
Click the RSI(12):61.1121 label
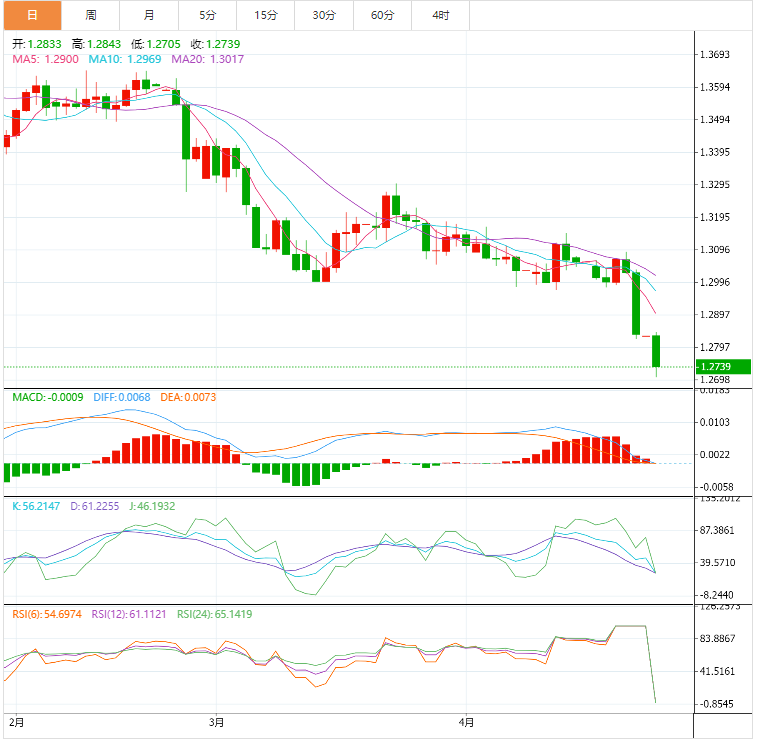point(129,615)
